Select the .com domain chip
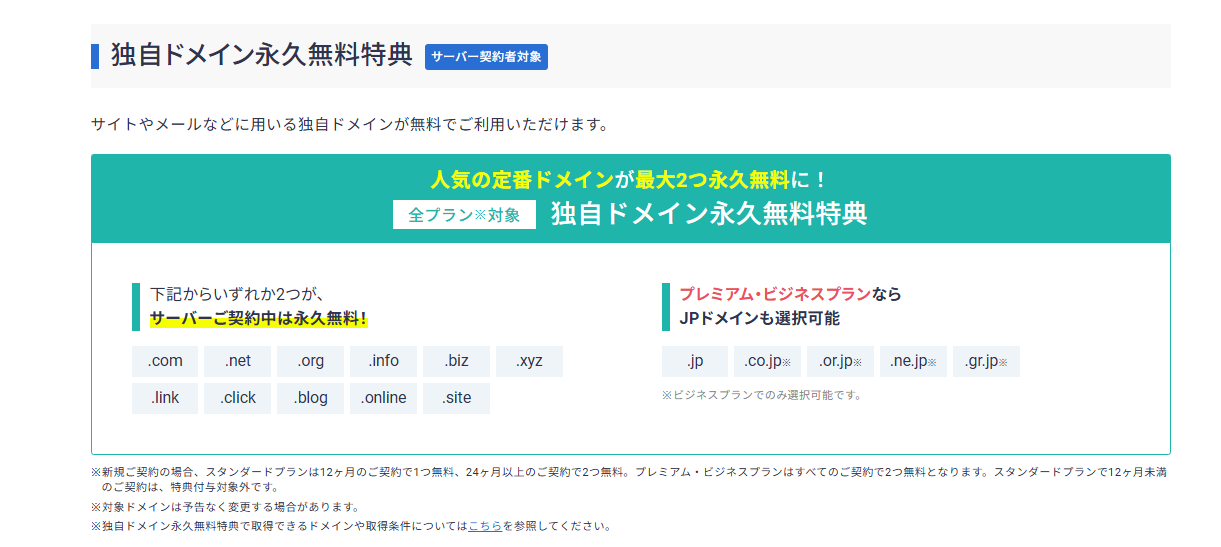Screen dimensions: 1221x547 165,361
